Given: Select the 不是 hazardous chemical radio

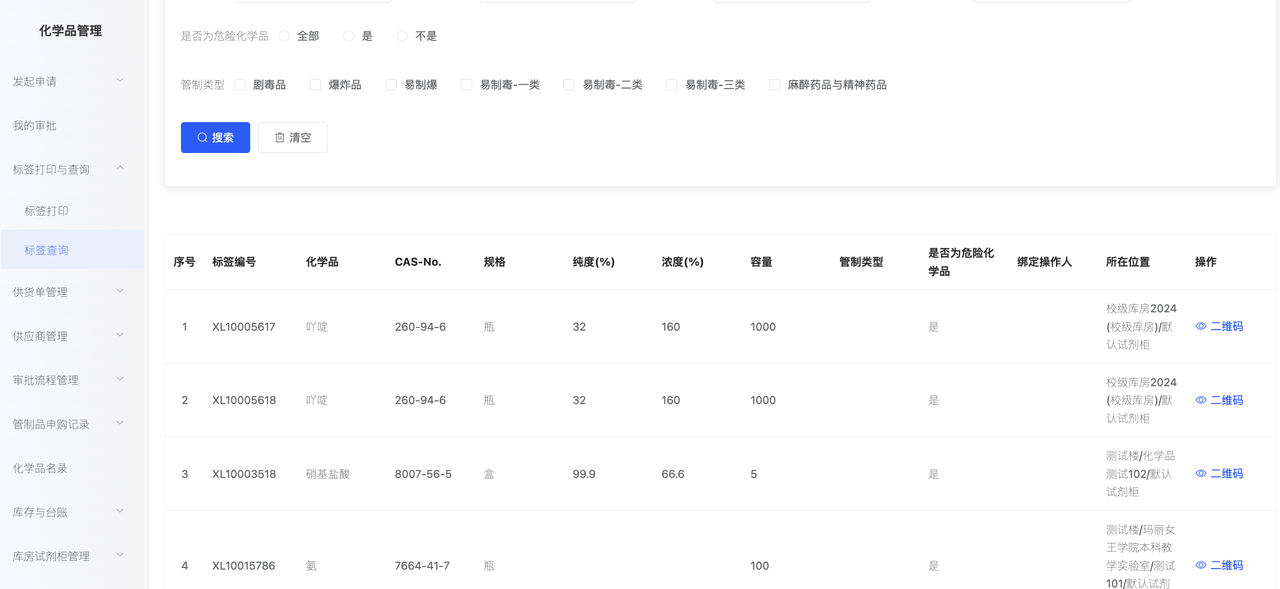Looking at the screenshot, I should coord(402,36).
